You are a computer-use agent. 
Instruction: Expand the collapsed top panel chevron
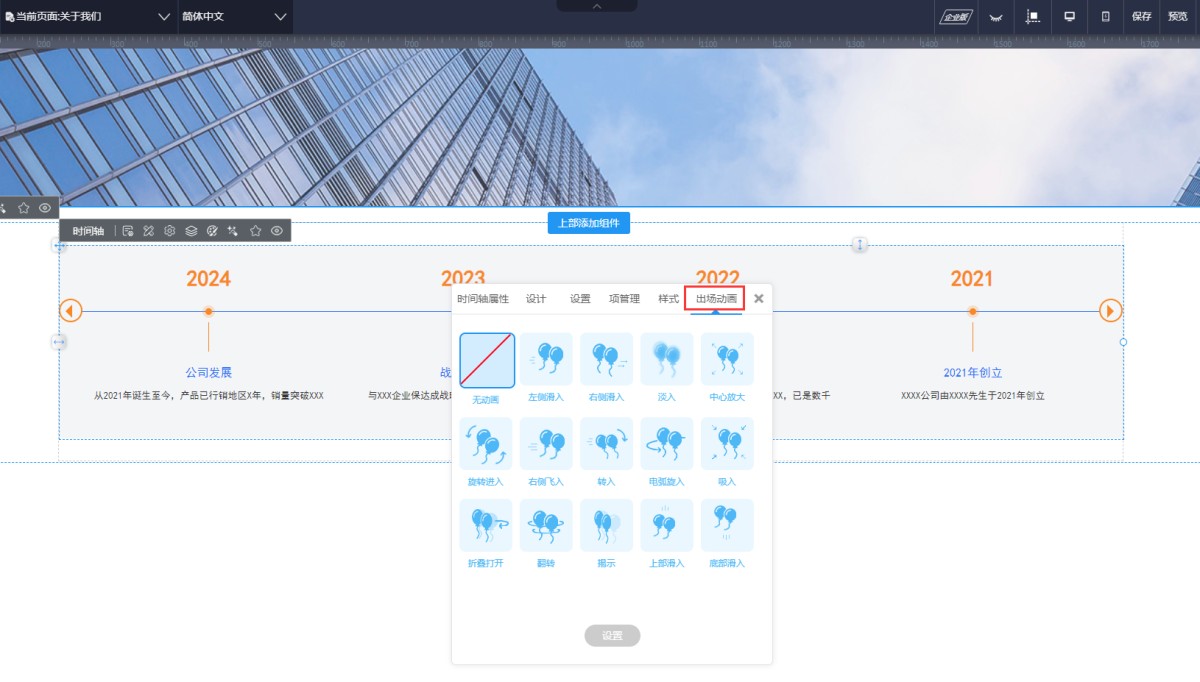click(x=597, y=6)
